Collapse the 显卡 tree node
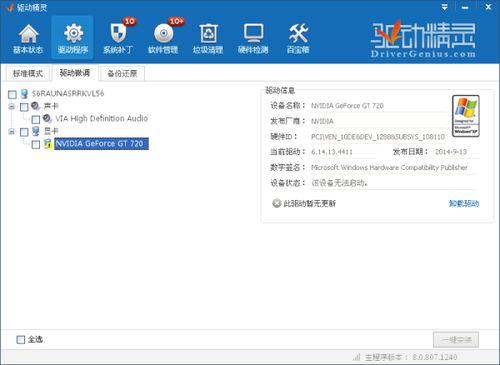This screenshot has height=365, width=500. pyautogui.click(x=12, y=132)
